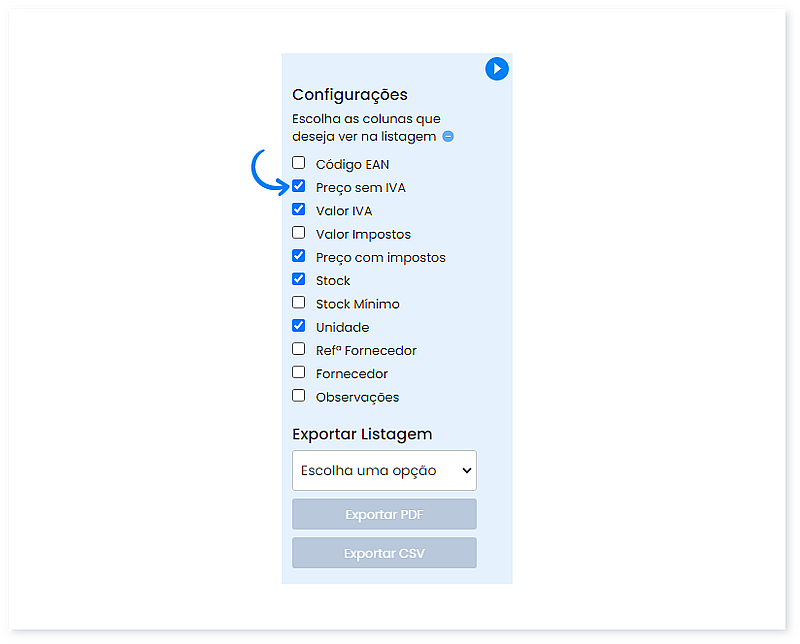Enable the Código EAN column checkbox

298,162
